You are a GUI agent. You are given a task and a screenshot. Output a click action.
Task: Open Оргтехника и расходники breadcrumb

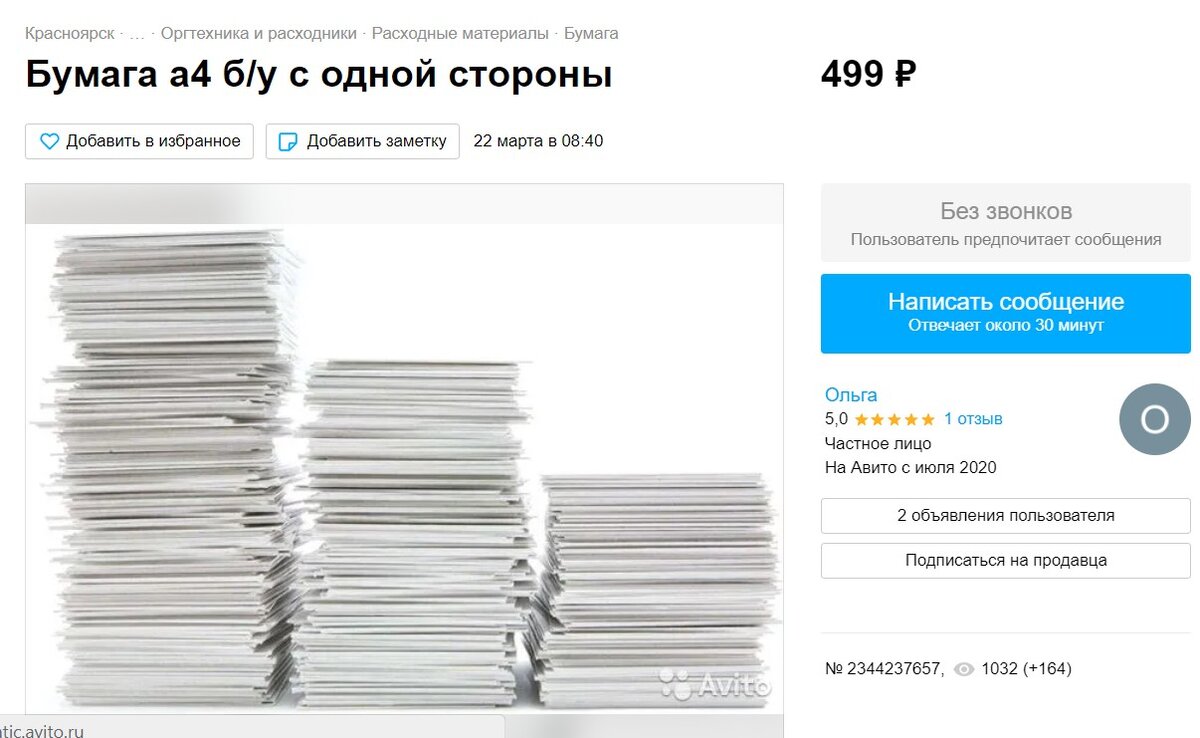pos(259,33)
